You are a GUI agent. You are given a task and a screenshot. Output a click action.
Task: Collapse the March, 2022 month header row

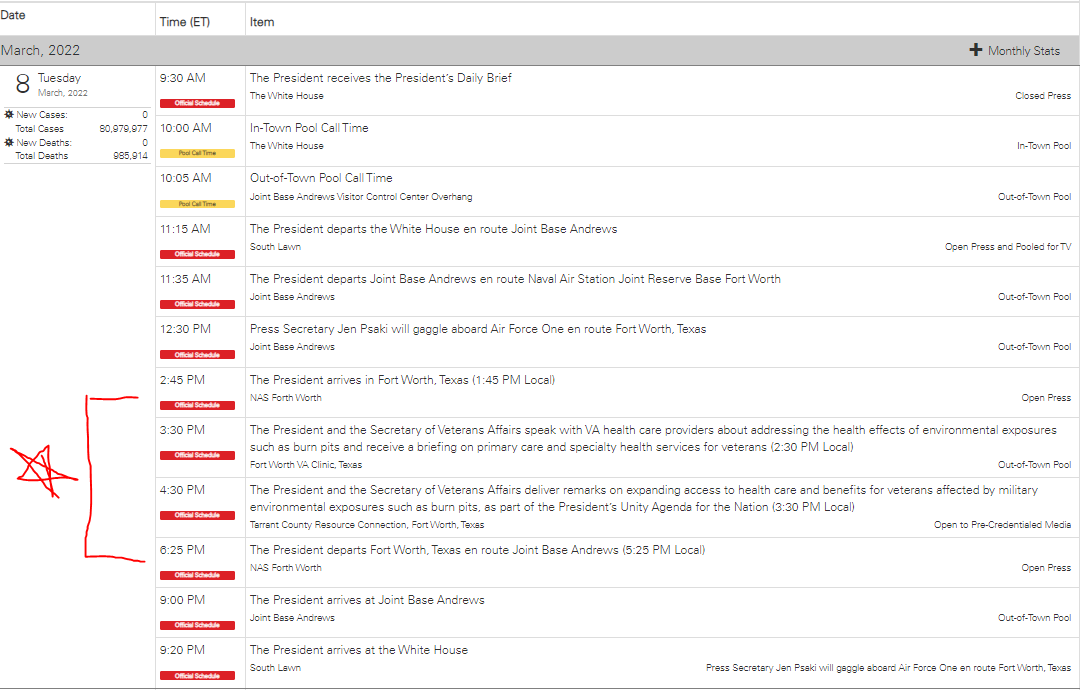41,50
